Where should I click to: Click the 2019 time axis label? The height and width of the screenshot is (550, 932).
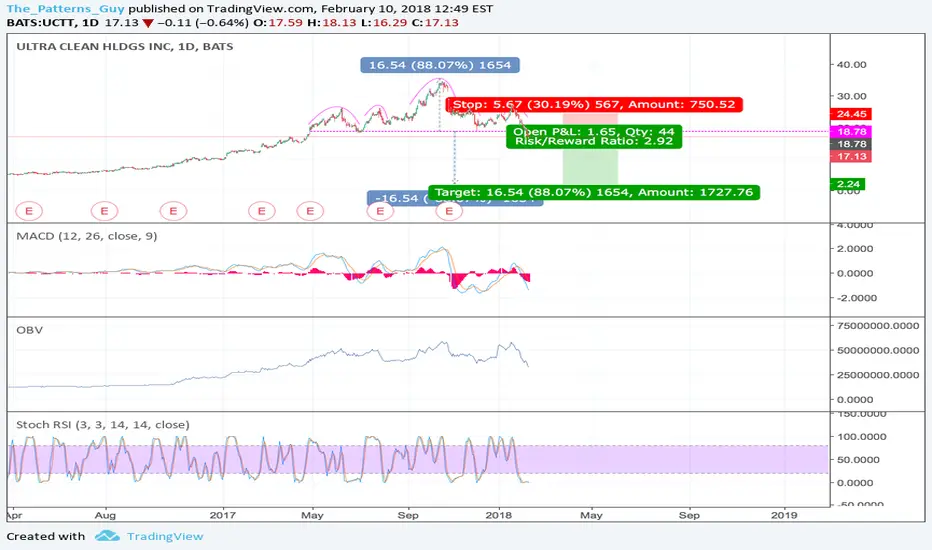[784, 515]
